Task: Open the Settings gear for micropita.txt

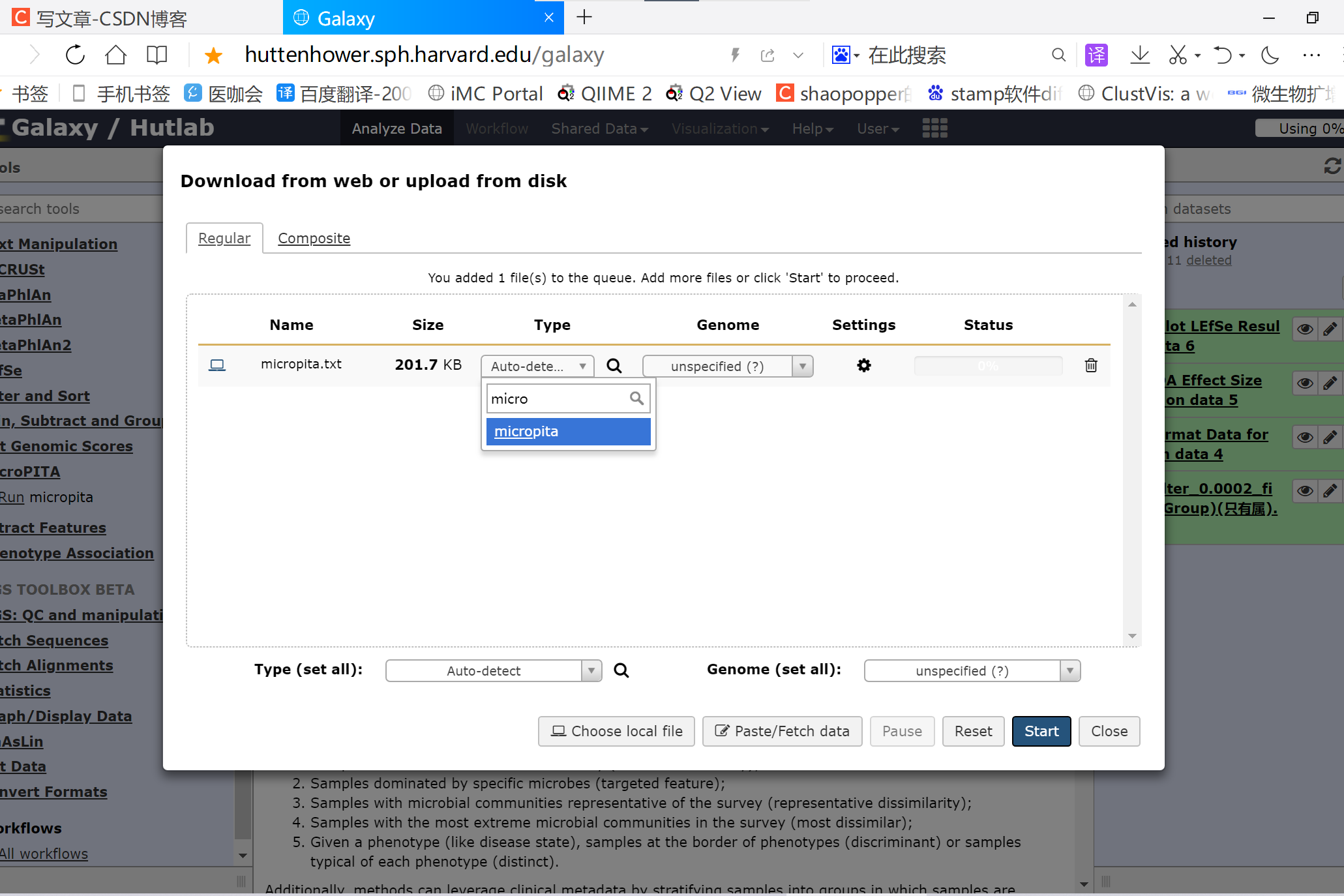Action: pyautogui.click(x=863, y=366)
